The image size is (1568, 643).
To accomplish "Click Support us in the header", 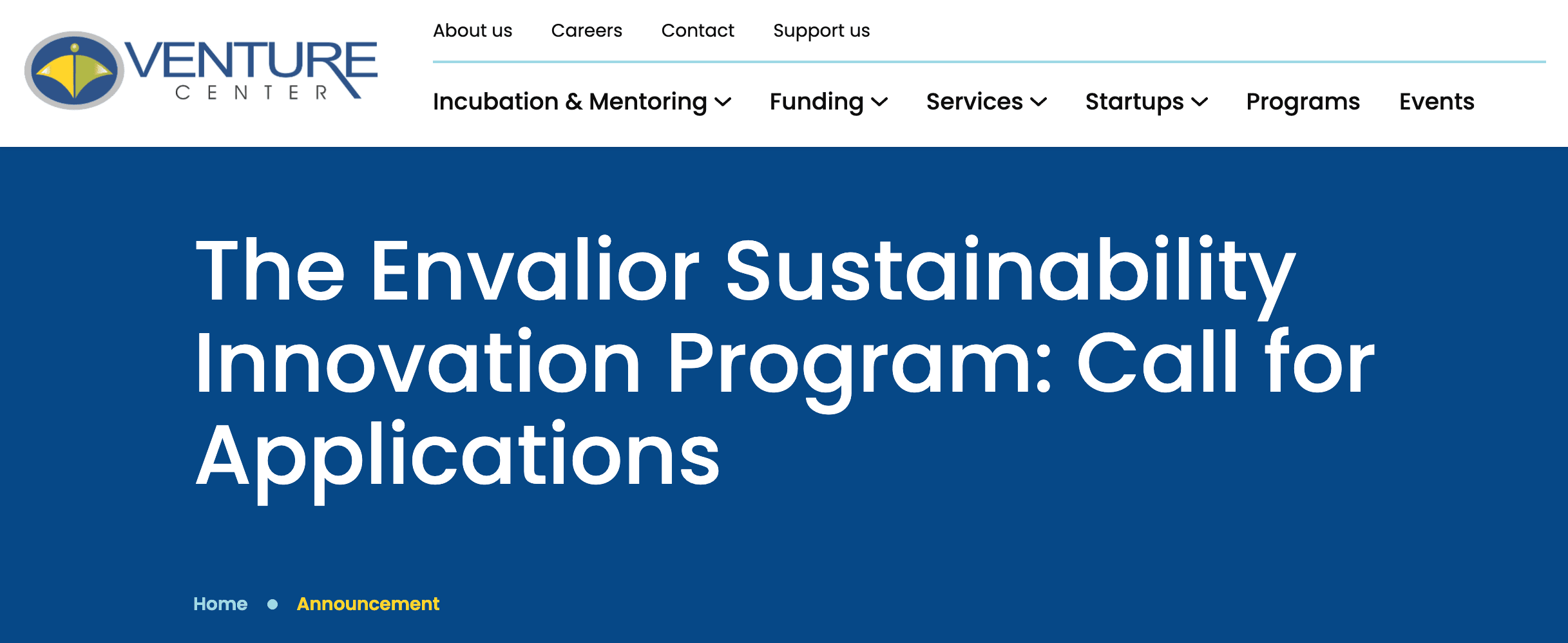I will click(x=821, y=30).
